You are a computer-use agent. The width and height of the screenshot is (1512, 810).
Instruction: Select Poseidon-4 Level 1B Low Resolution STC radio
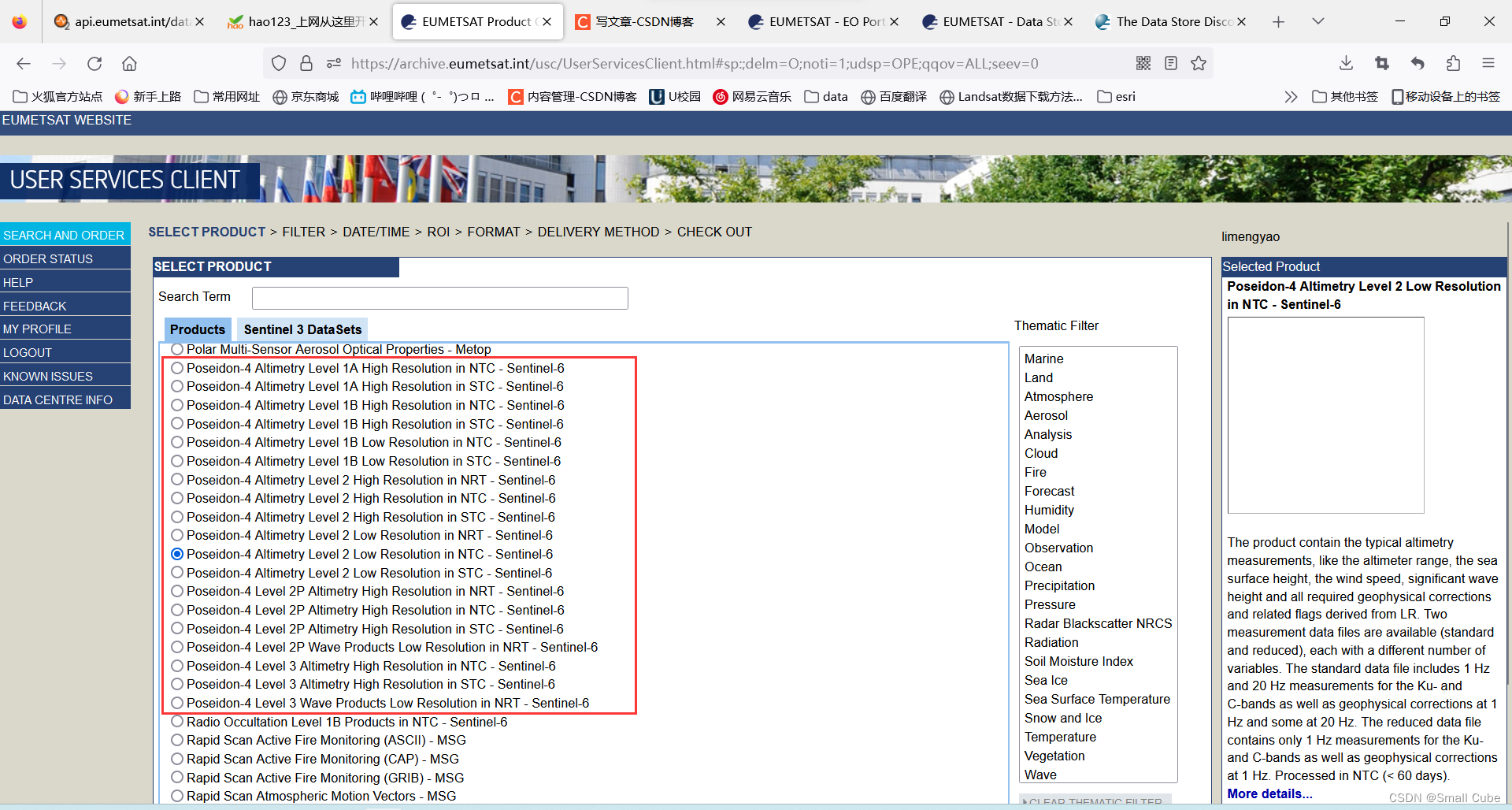click(x=177, y=461)
